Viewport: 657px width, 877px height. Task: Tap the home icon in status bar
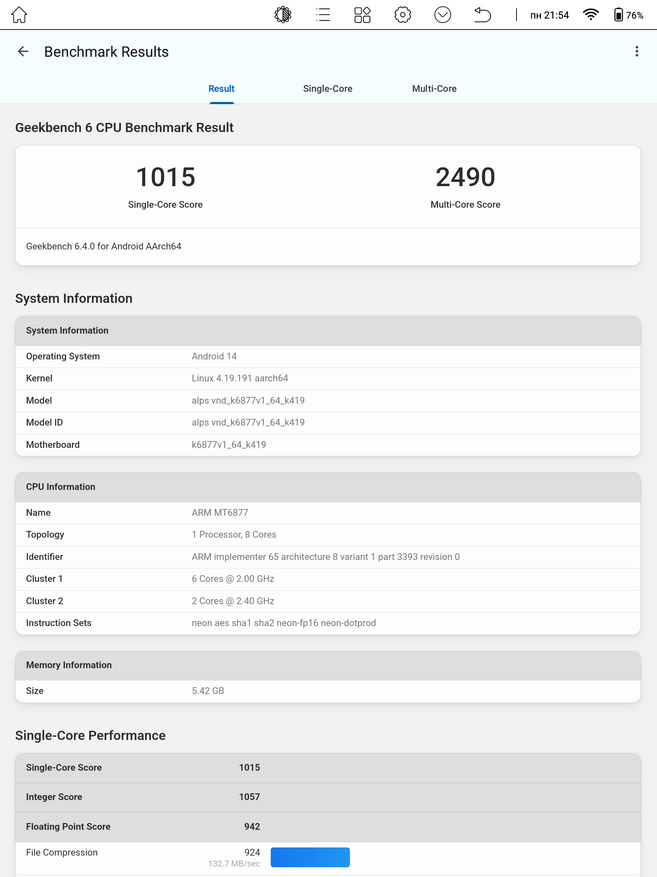[19, 15]
